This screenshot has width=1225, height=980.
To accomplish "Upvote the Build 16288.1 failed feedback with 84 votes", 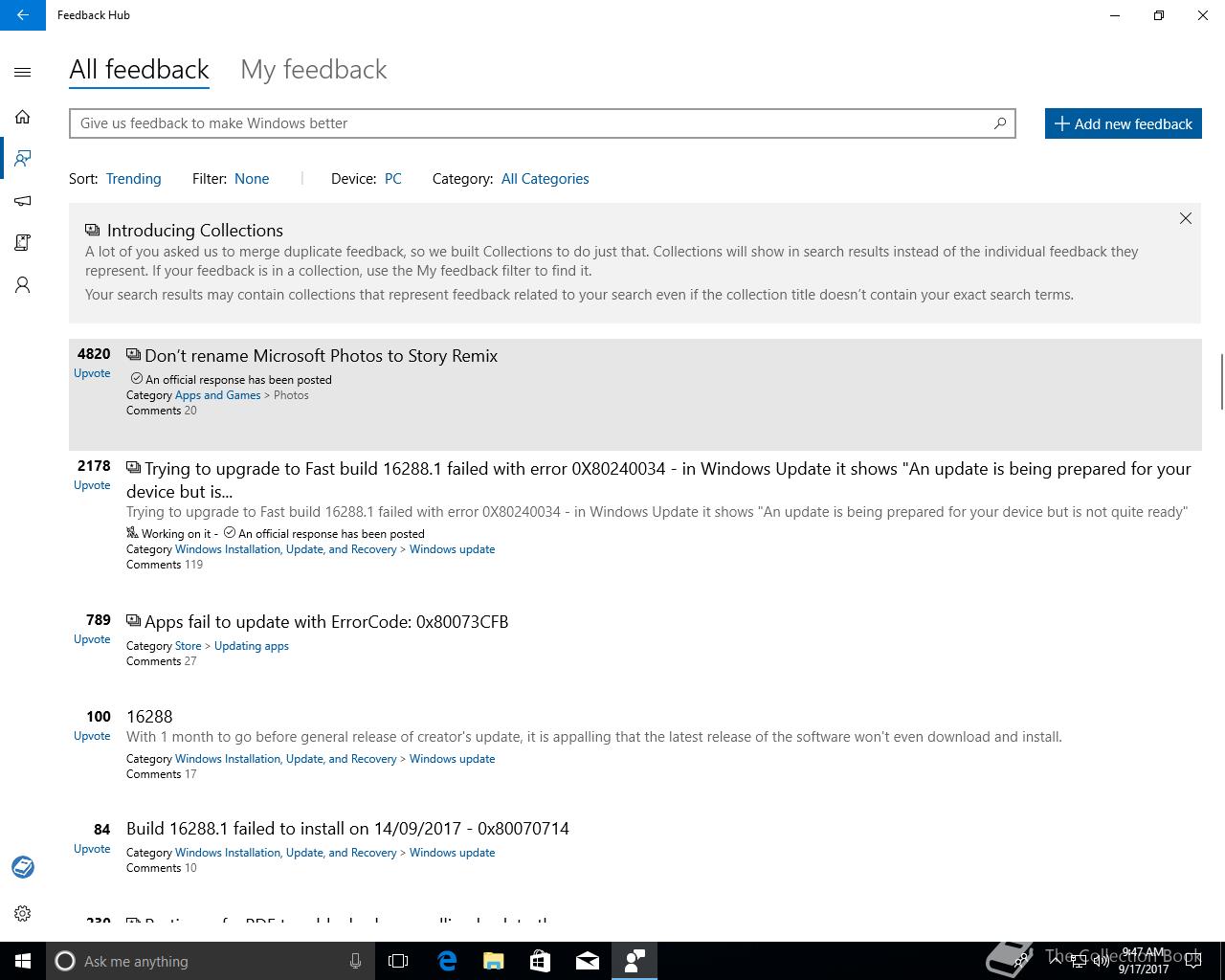I will coord(92,849).
